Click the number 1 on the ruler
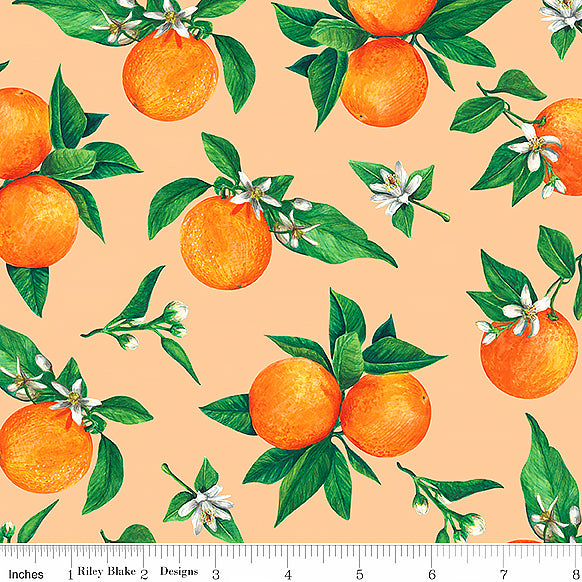This screenshot has width=582, height=582. (x=70, y=574)
